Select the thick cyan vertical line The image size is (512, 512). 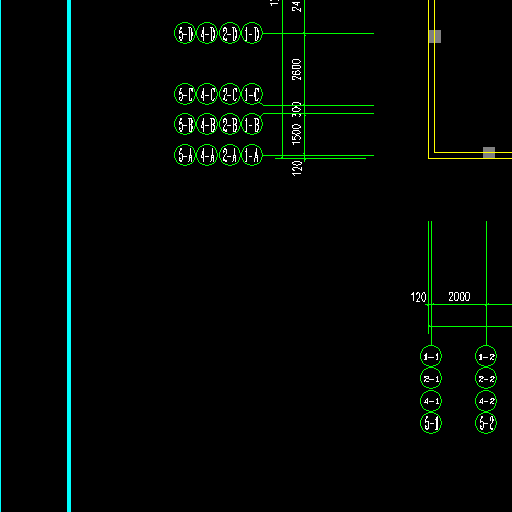(x=69, y=256)
